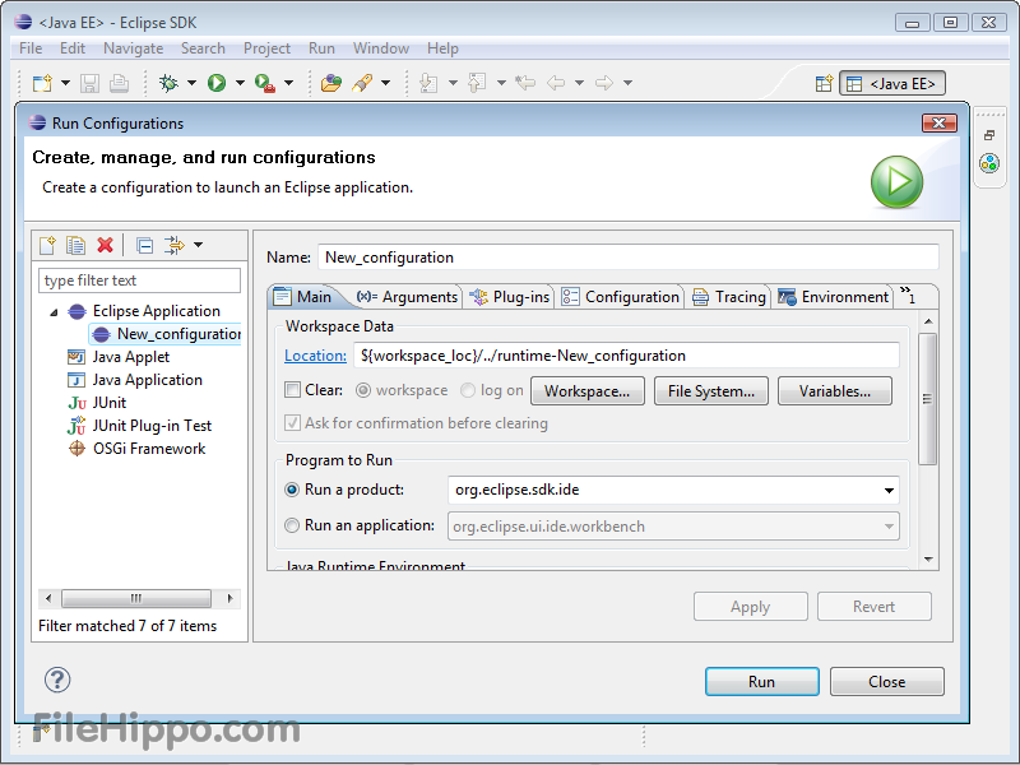
Task: Collapse the Eclipse Application tree node
Action: [54, 312]
